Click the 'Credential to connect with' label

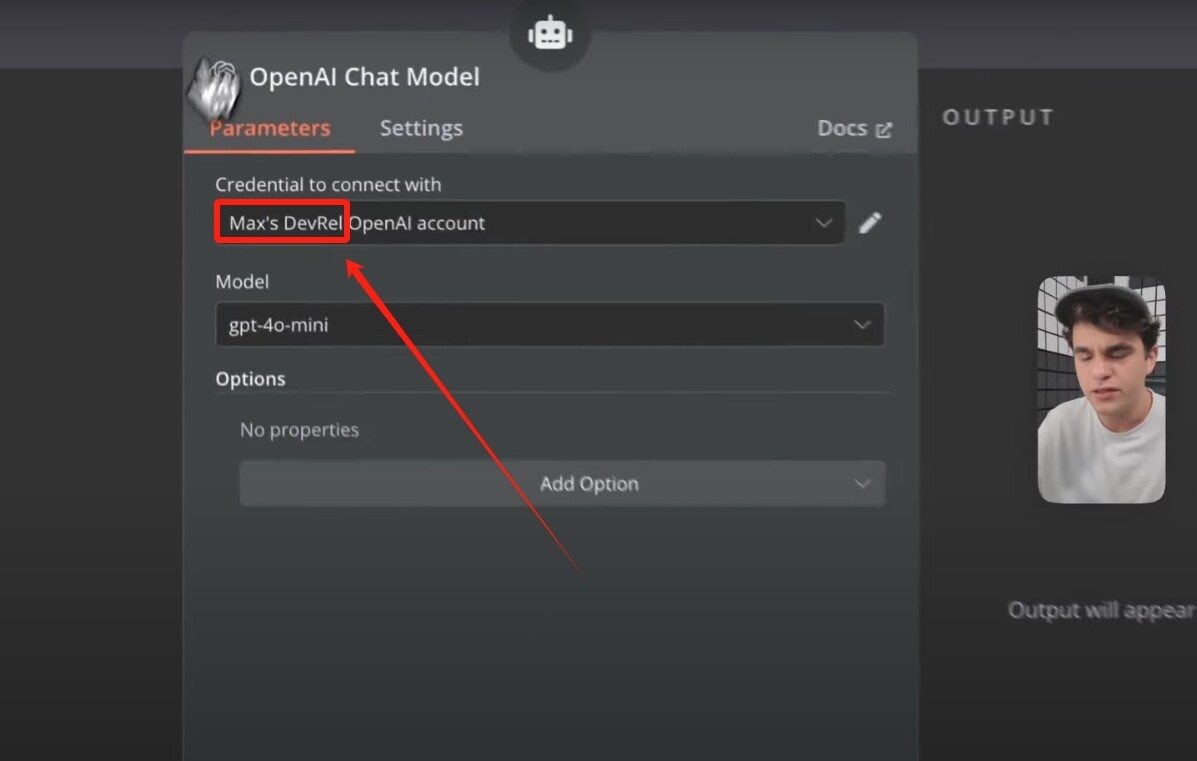pyautogui.click(x=328, y=184)
